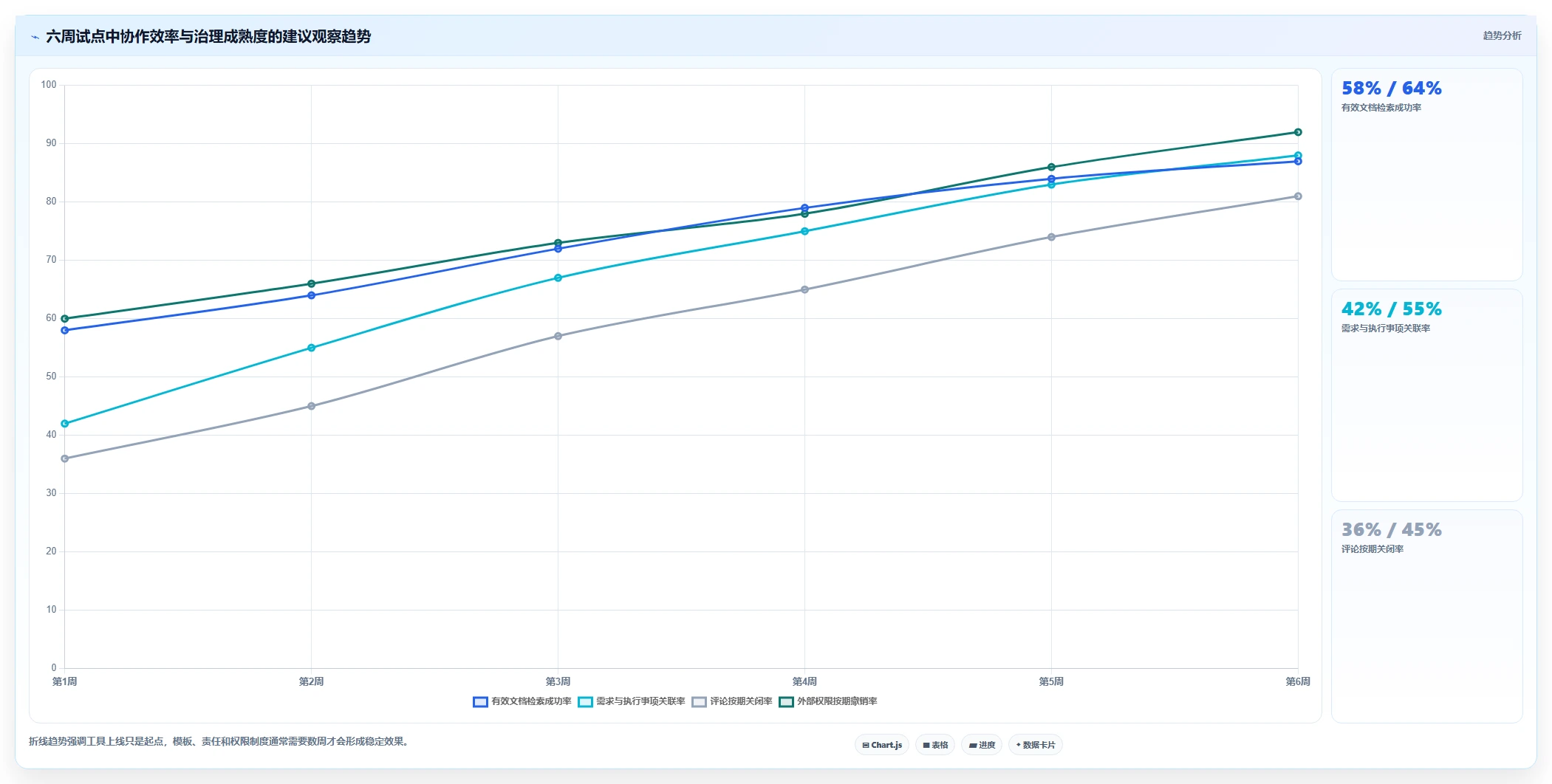Select the 表格 chip in the footer

pyautogui.click(x=935, y=745)
